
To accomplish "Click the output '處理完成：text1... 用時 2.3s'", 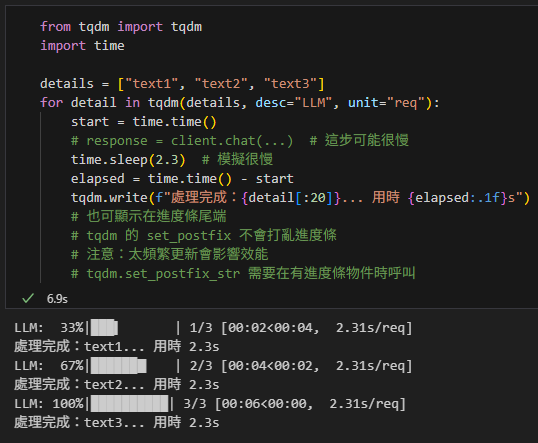I will click(x=117, y=347).
